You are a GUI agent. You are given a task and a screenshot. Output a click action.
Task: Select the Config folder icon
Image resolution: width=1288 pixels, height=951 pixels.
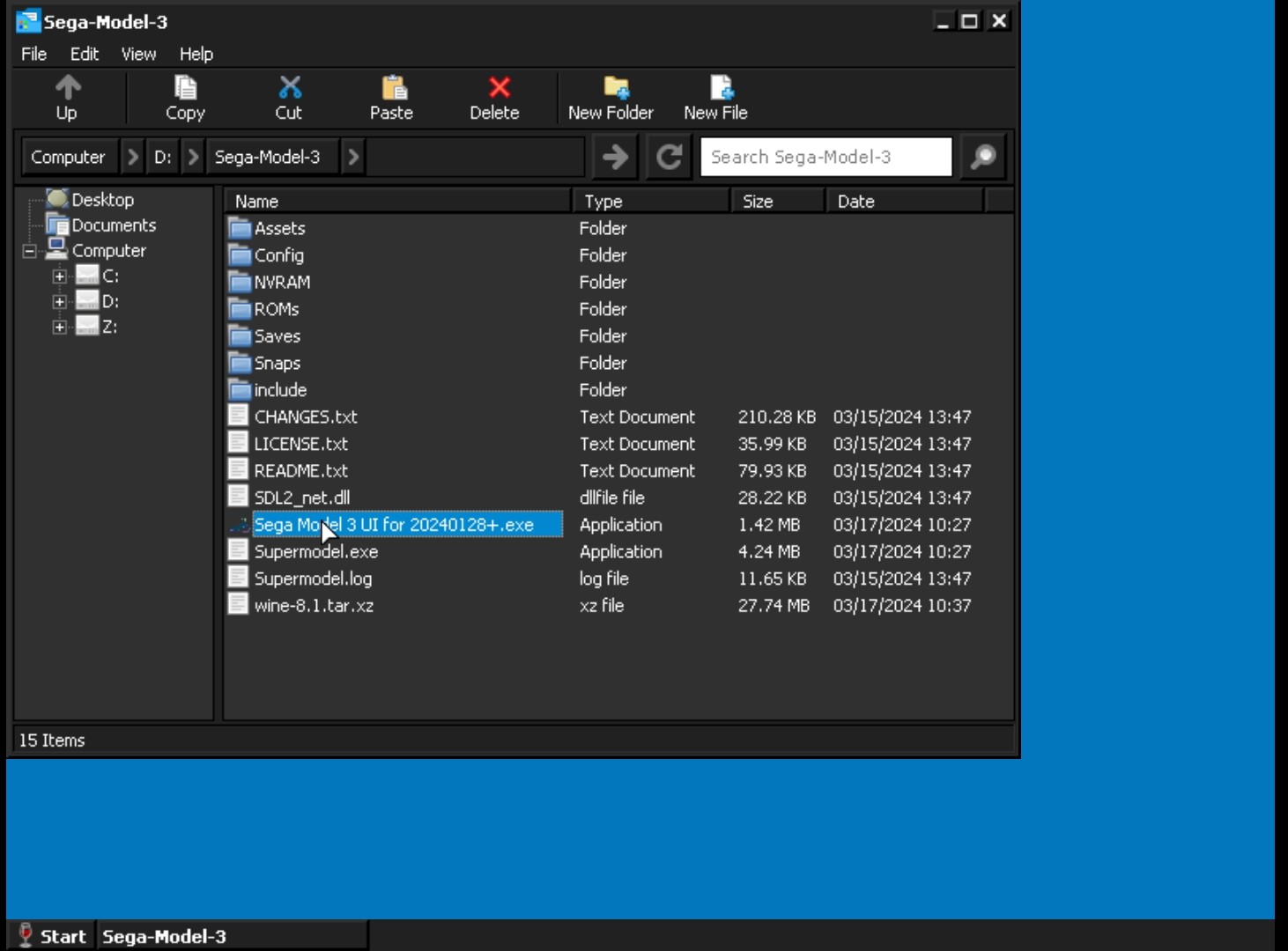click(240, 255)
